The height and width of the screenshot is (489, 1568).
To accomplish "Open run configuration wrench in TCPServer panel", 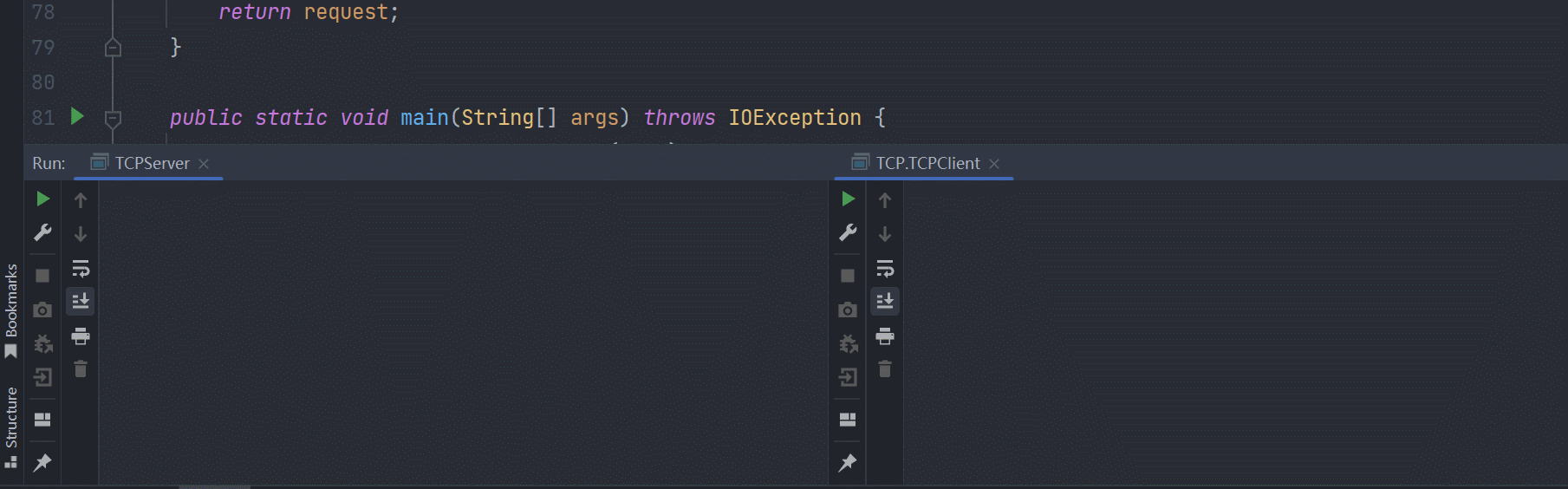I will (x=42, y=232).
